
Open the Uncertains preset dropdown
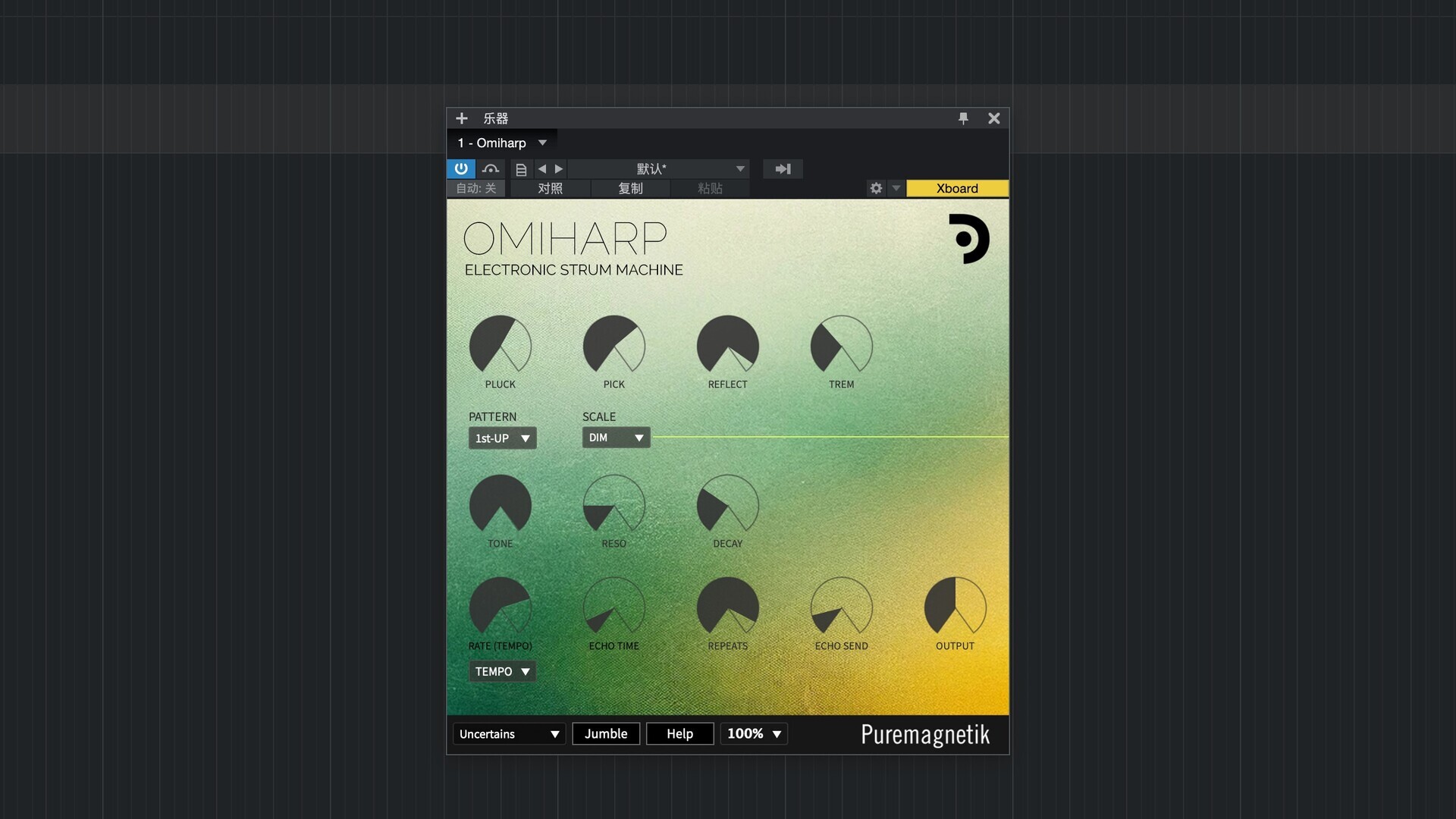tap(510, 734)
